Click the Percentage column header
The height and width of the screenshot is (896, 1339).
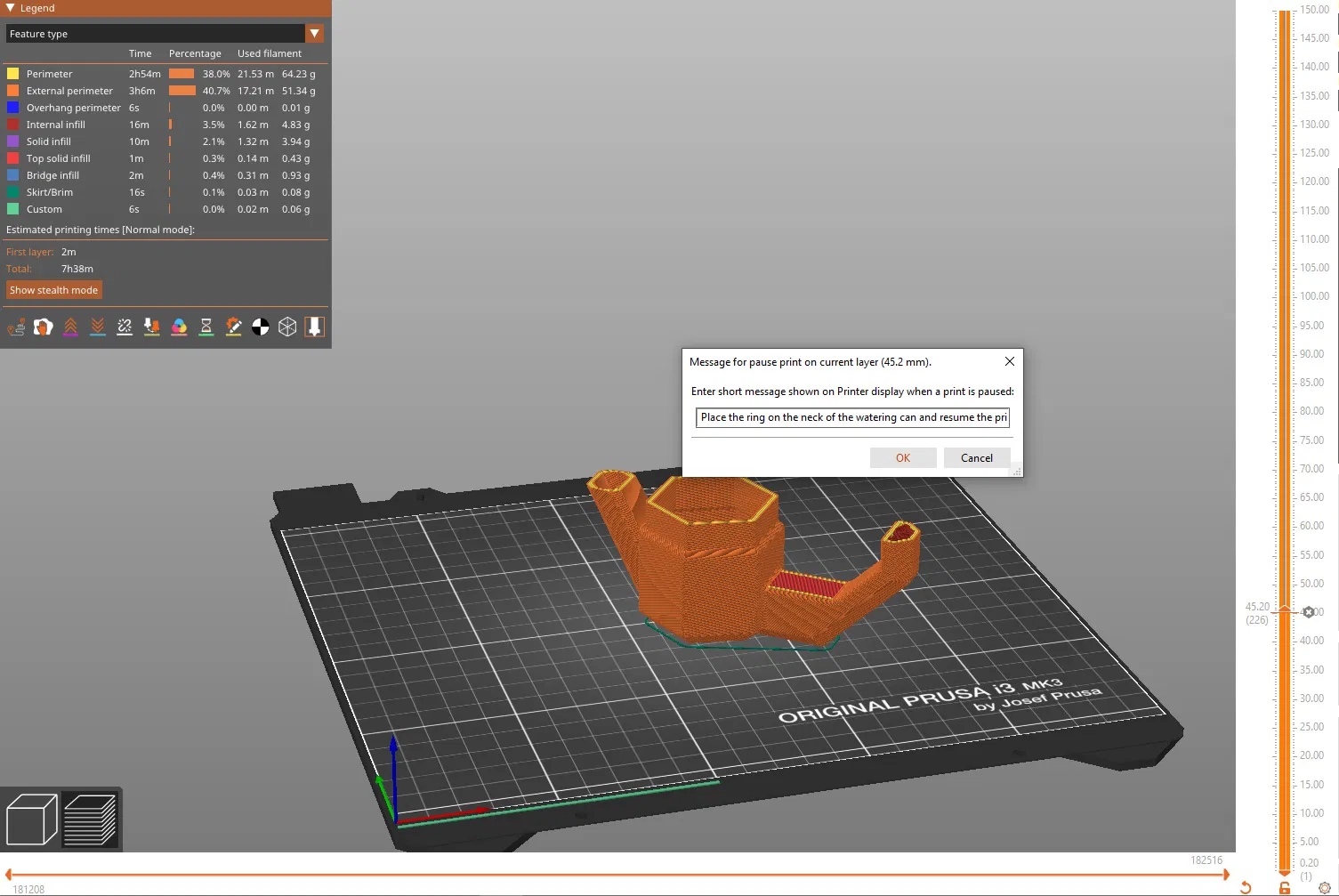pyautogui.click(x=195, y=53)
